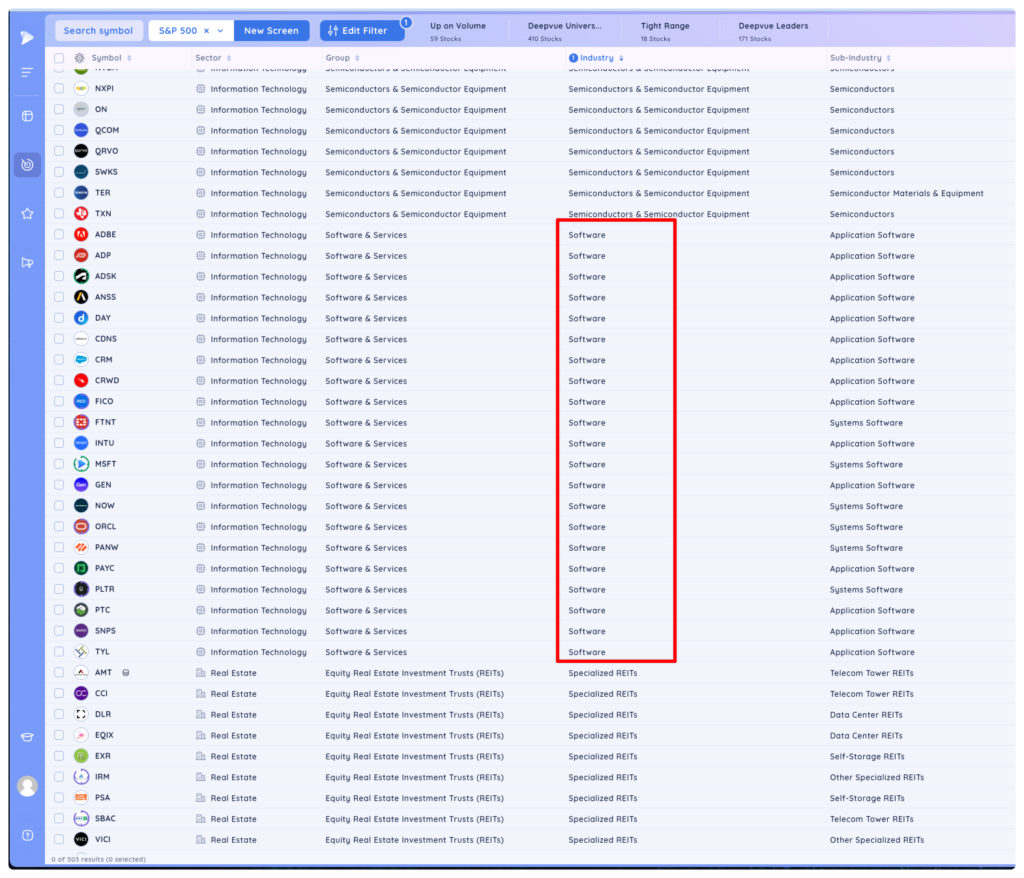Open the Tight Range screen tab

pos(665,31)
